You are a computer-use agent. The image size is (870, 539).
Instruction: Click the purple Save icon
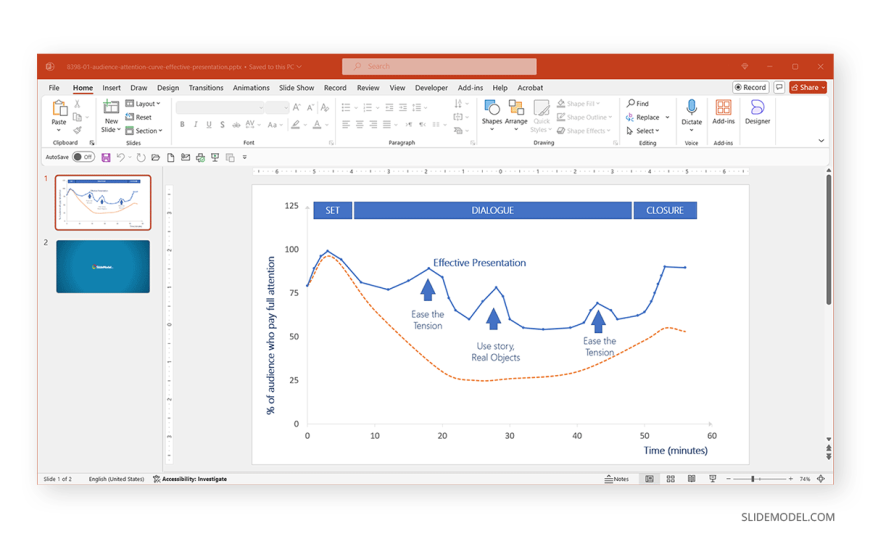105,158
